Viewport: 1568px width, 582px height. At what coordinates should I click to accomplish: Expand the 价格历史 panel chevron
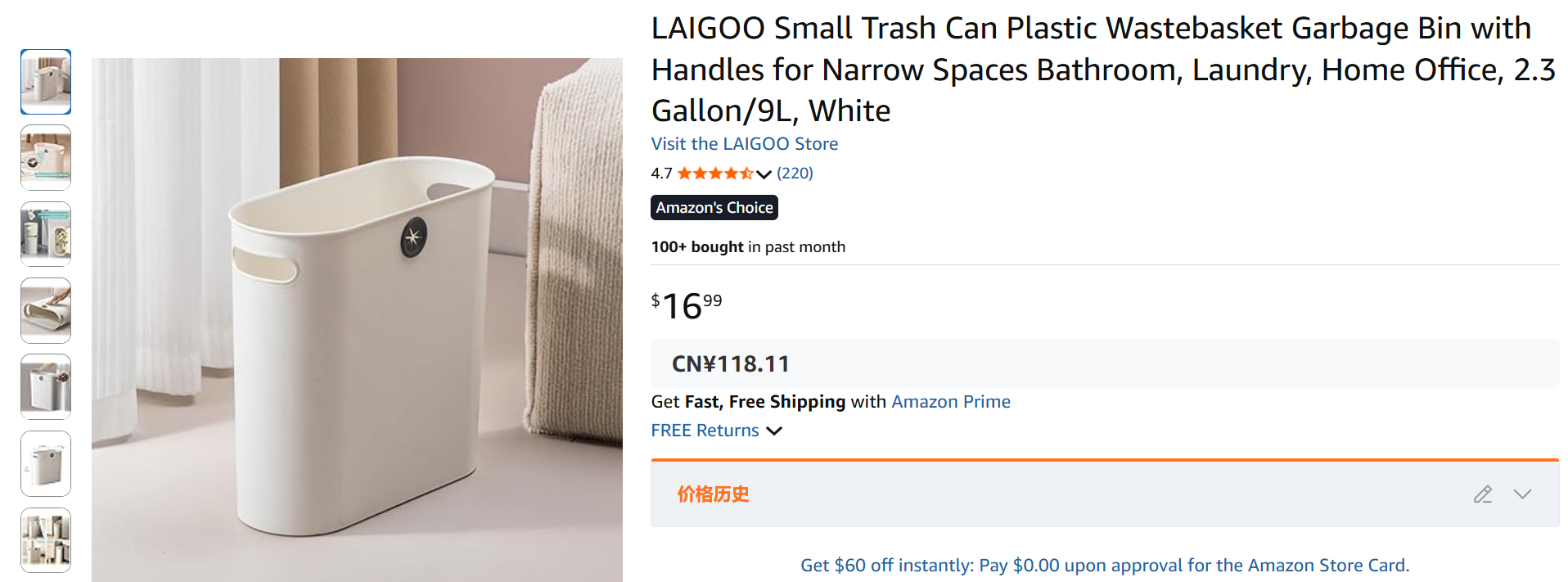pyautogui.click(x=1521, y=494)
